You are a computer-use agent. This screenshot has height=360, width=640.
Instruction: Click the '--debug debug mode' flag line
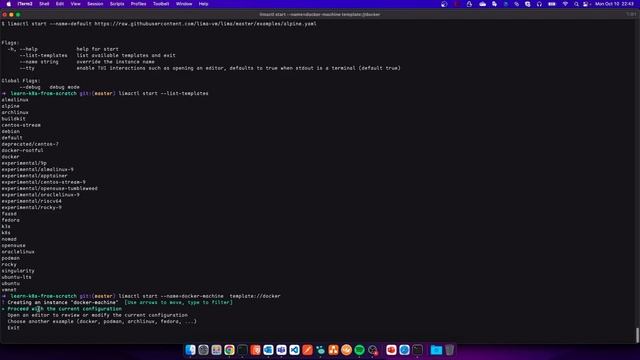point(49,87)
